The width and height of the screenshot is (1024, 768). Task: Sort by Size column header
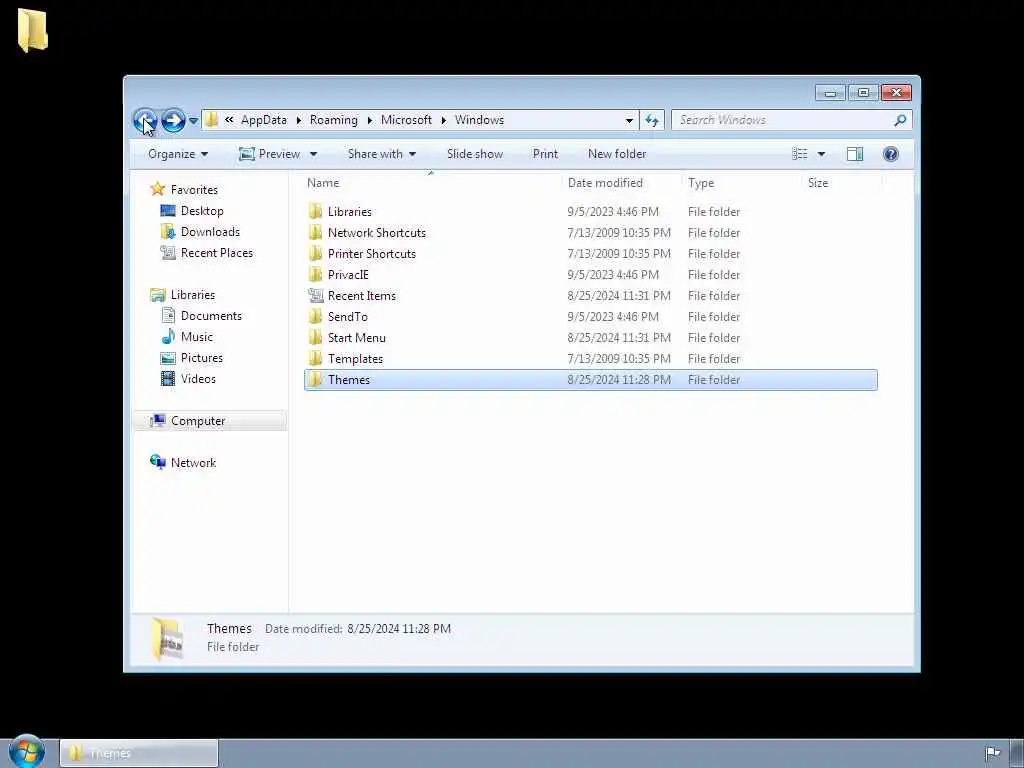[841, 184]
